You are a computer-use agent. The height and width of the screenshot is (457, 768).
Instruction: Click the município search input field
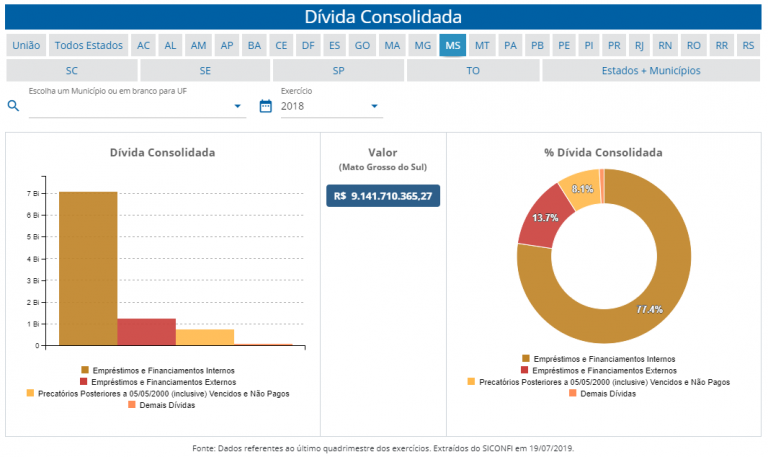click(130, 106)
